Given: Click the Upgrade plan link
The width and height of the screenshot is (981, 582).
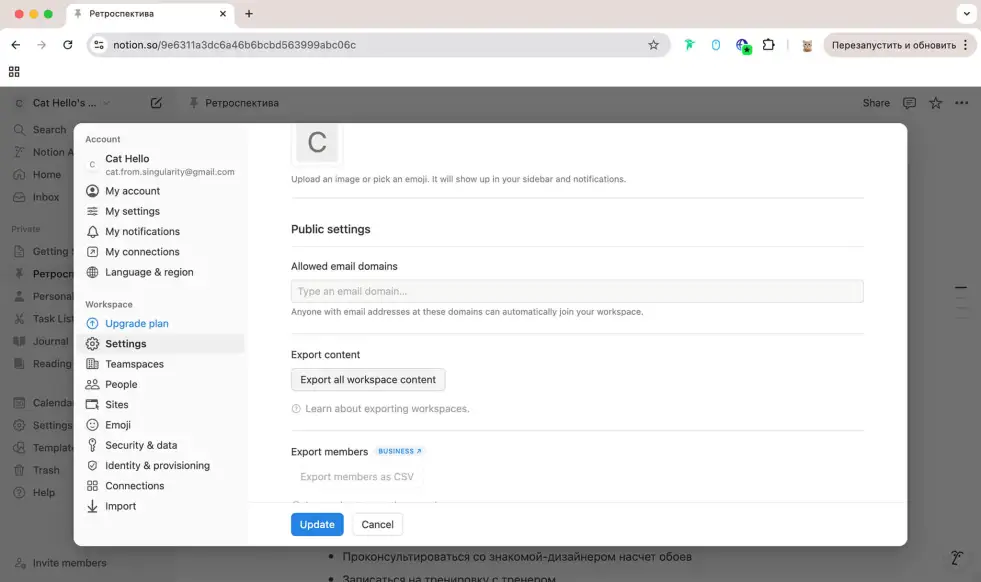Looking at the screenshot, I should point(136,324).
